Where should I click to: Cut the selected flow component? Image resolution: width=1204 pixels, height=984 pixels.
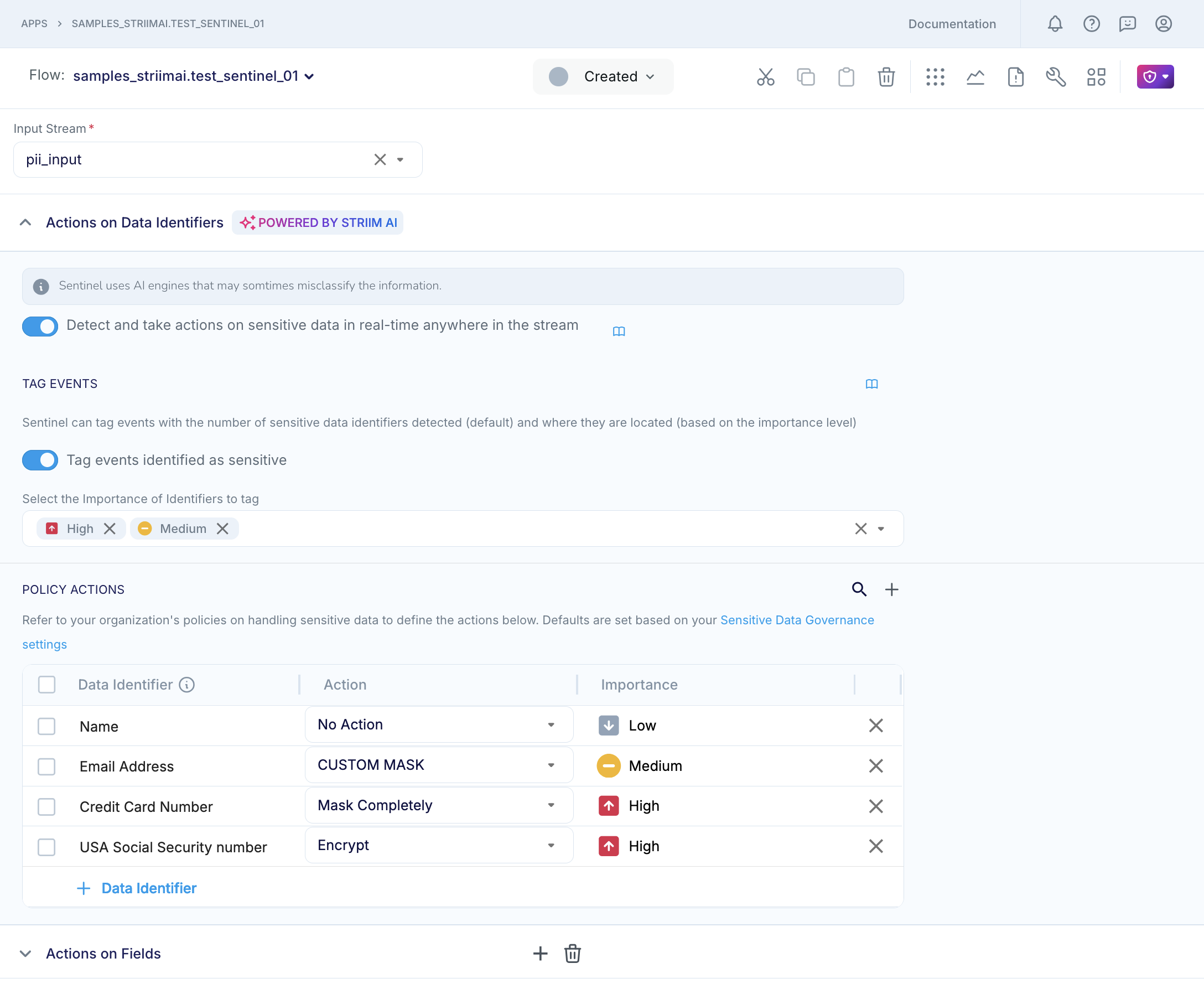[x=765, y=77]
